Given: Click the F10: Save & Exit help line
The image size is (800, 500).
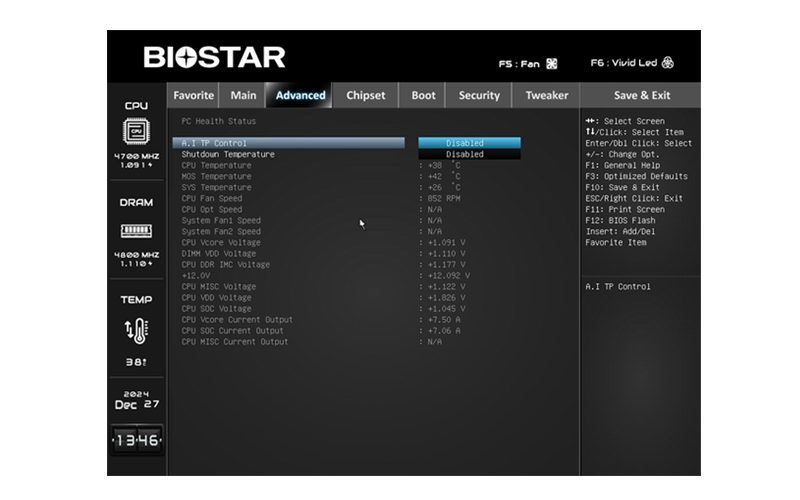Looking at the screenshot, I should [x=622, y=187].
